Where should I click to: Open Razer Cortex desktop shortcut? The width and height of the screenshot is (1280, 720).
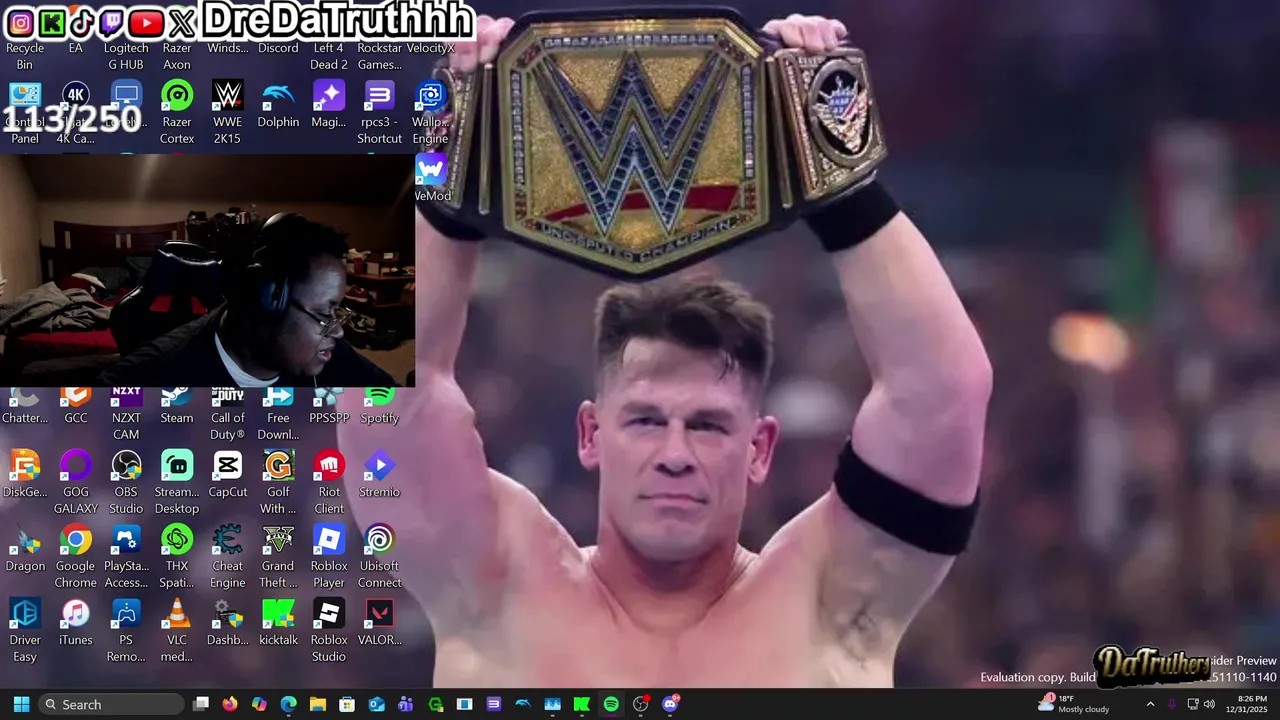point(177,113)
